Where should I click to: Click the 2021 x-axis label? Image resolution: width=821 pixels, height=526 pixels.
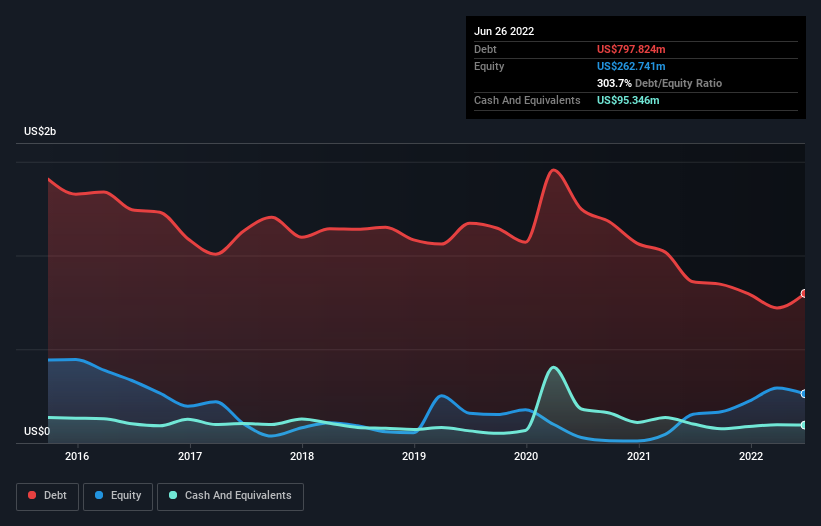(639, 456)
